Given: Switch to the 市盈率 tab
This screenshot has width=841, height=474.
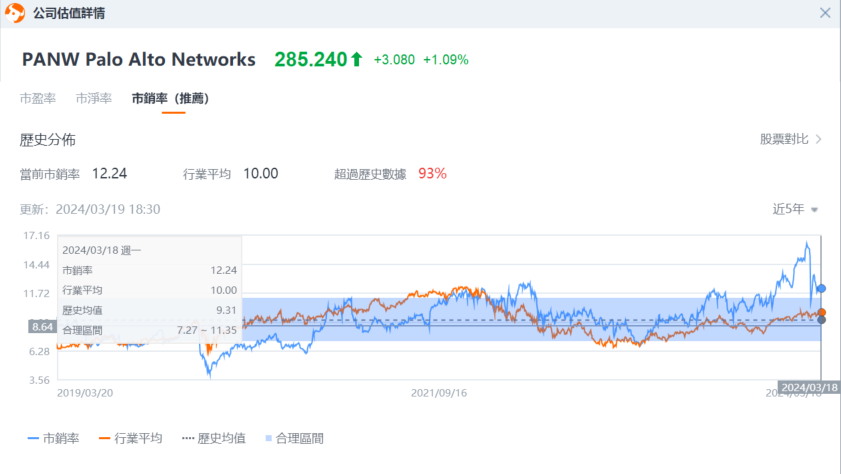Looking at the screenshot, I should pos(38,99).
